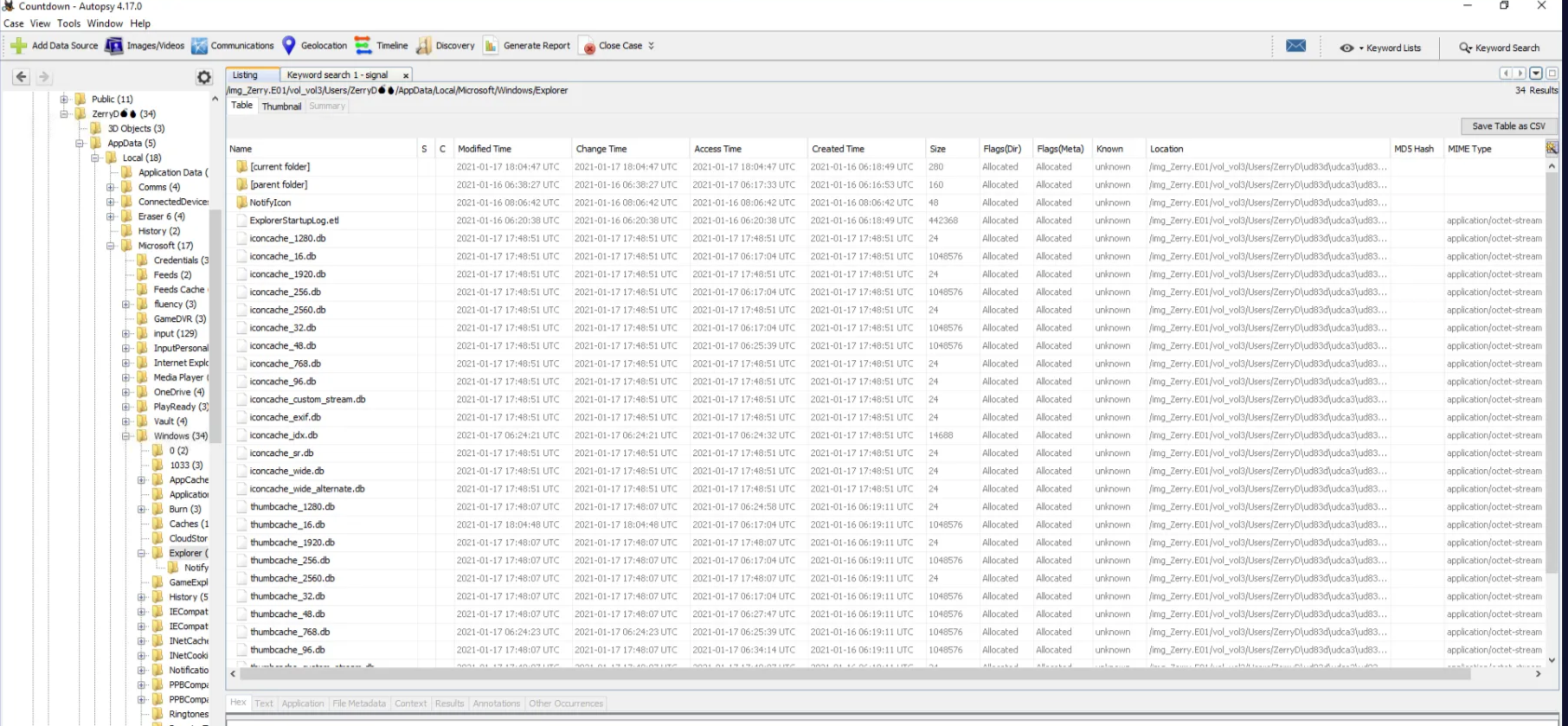This screenshot has width=1568, height=726.
Task: Select the iconcache_custom_stream.db row
Action: tap(886, 400)
